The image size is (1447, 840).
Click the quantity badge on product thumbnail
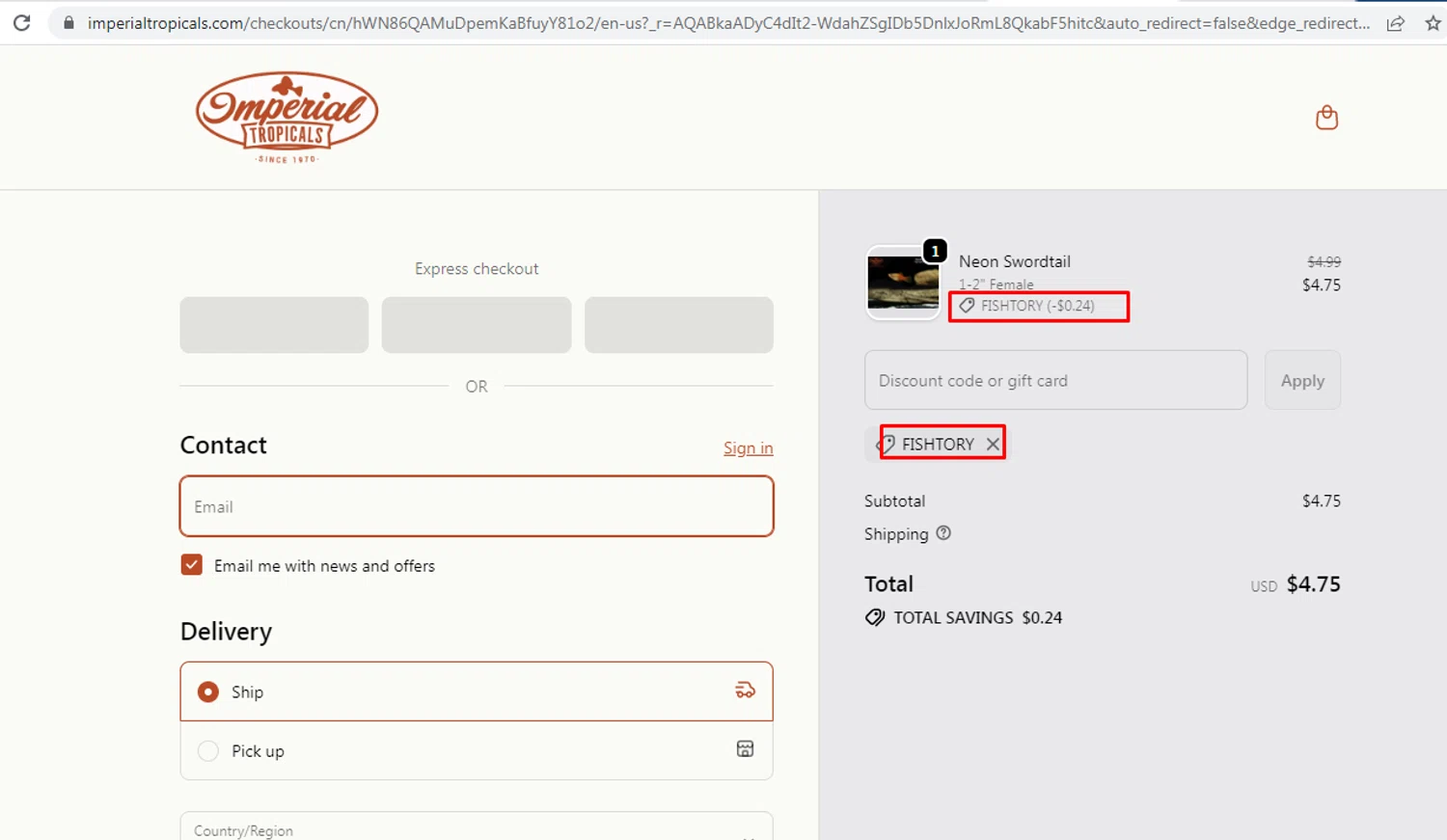tap(935, 251)
